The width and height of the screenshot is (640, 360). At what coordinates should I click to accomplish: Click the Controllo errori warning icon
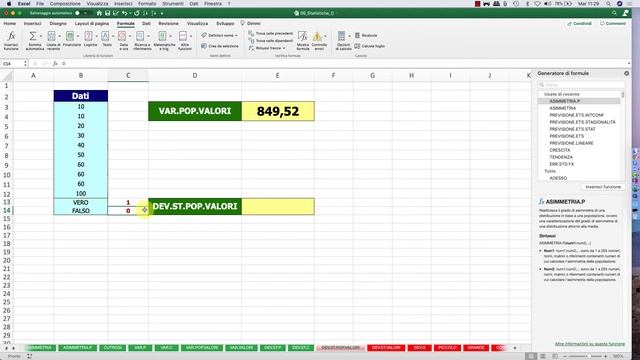pos(317,36)
